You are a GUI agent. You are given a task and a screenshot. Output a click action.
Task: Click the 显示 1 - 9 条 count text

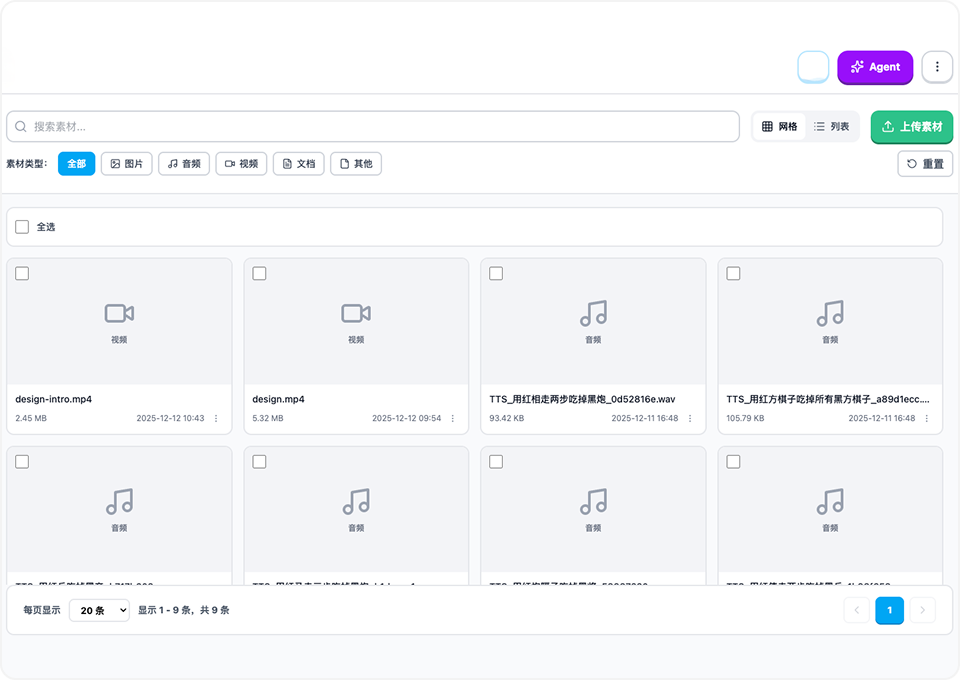click(x=184, y=610)
